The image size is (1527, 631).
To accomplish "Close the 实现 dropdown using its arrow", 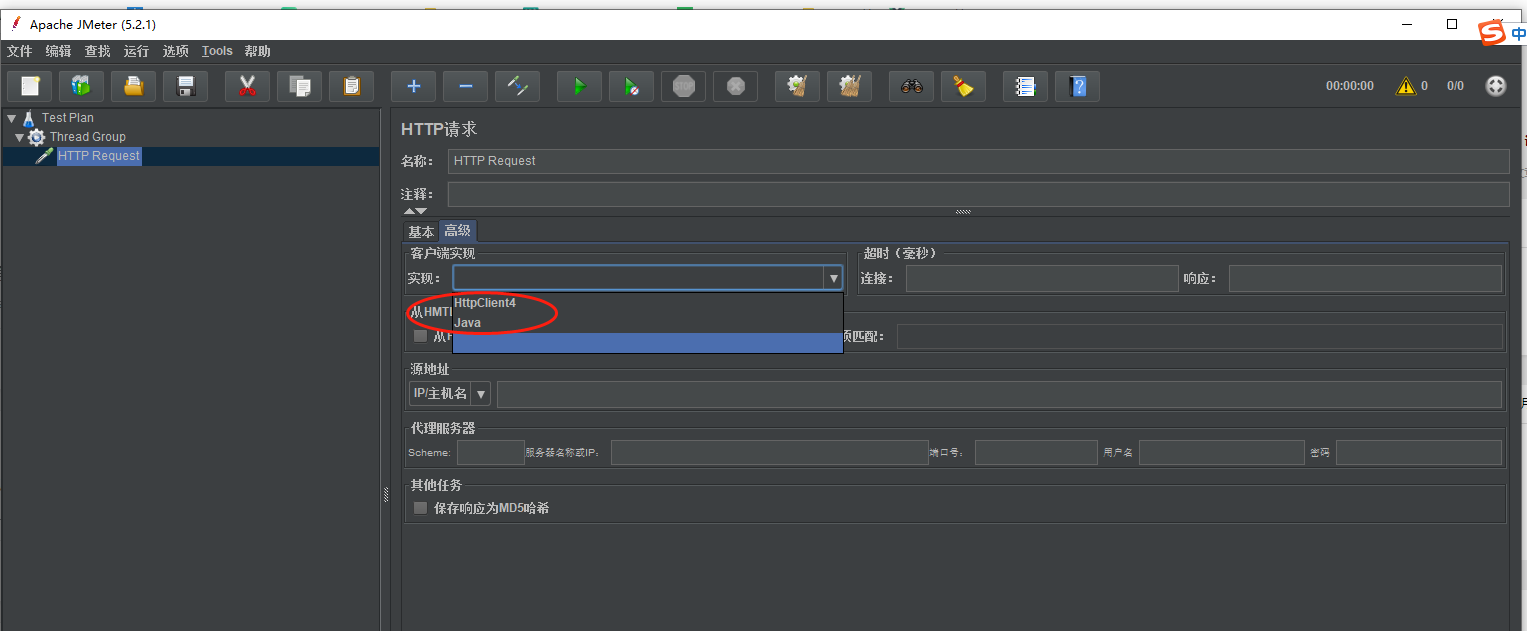I will click(x=832, y=278).
